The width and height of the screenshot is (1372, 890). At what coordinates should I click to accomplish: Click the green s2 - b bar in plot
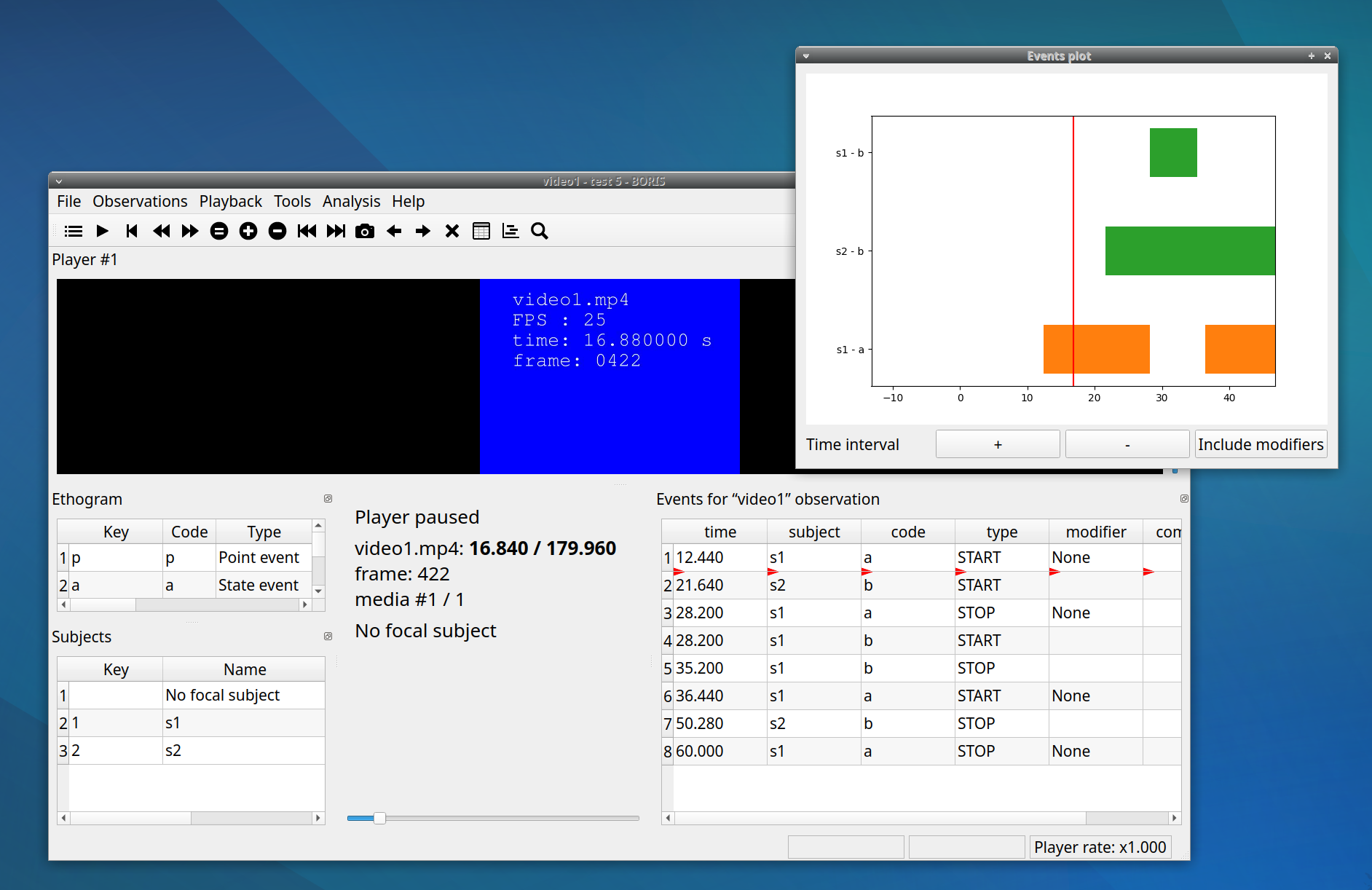pyautogui.click(x=1190, y=251)
